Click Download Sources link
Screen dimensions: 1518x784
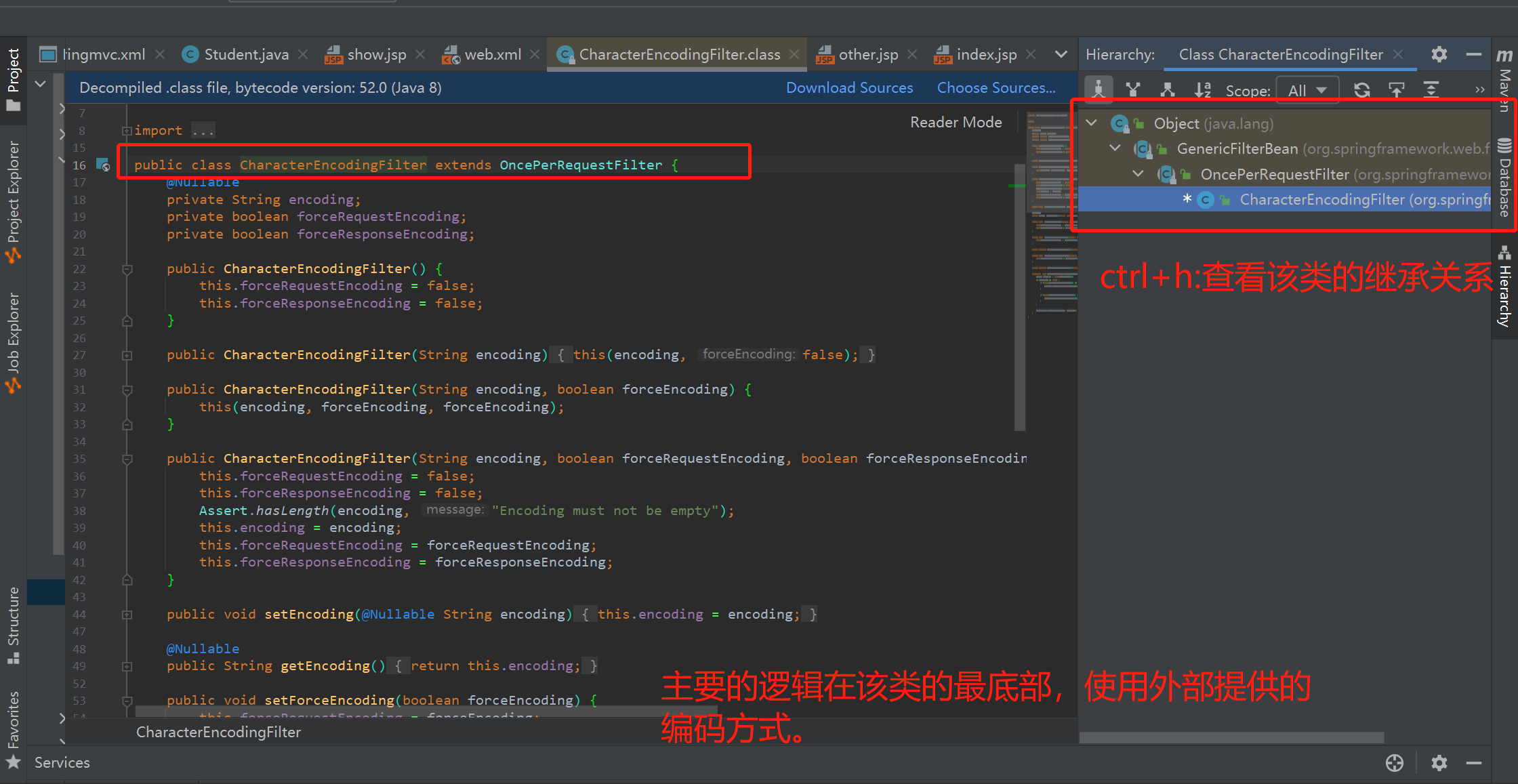click(x=849, y=88)
